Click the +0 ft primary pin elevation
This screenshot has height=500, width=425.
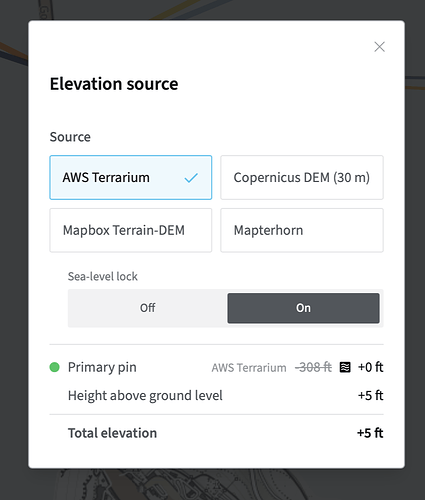[370, 367]
